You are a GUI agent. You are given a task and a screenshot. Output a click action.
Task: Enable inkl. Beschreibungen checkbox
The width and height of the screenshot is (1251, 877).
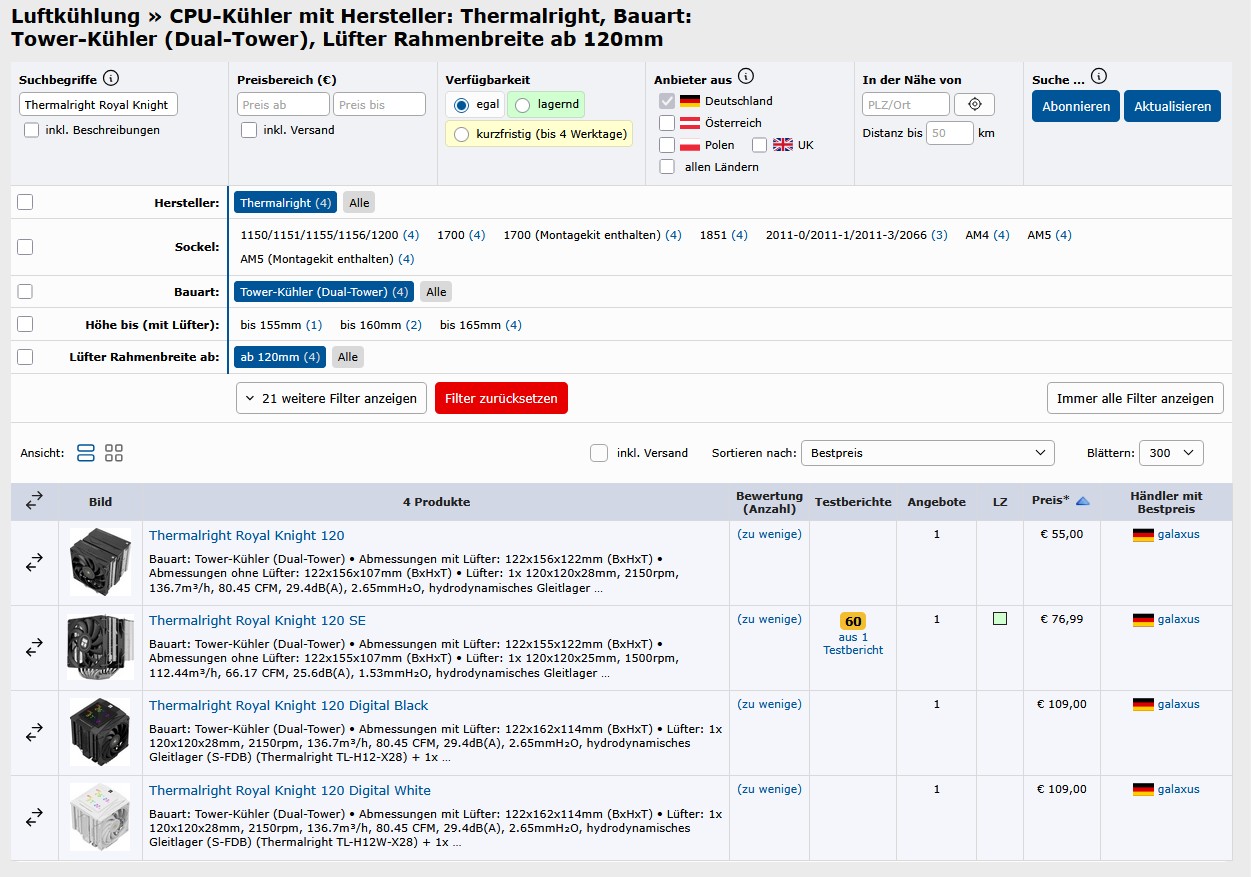click(32, 130)
